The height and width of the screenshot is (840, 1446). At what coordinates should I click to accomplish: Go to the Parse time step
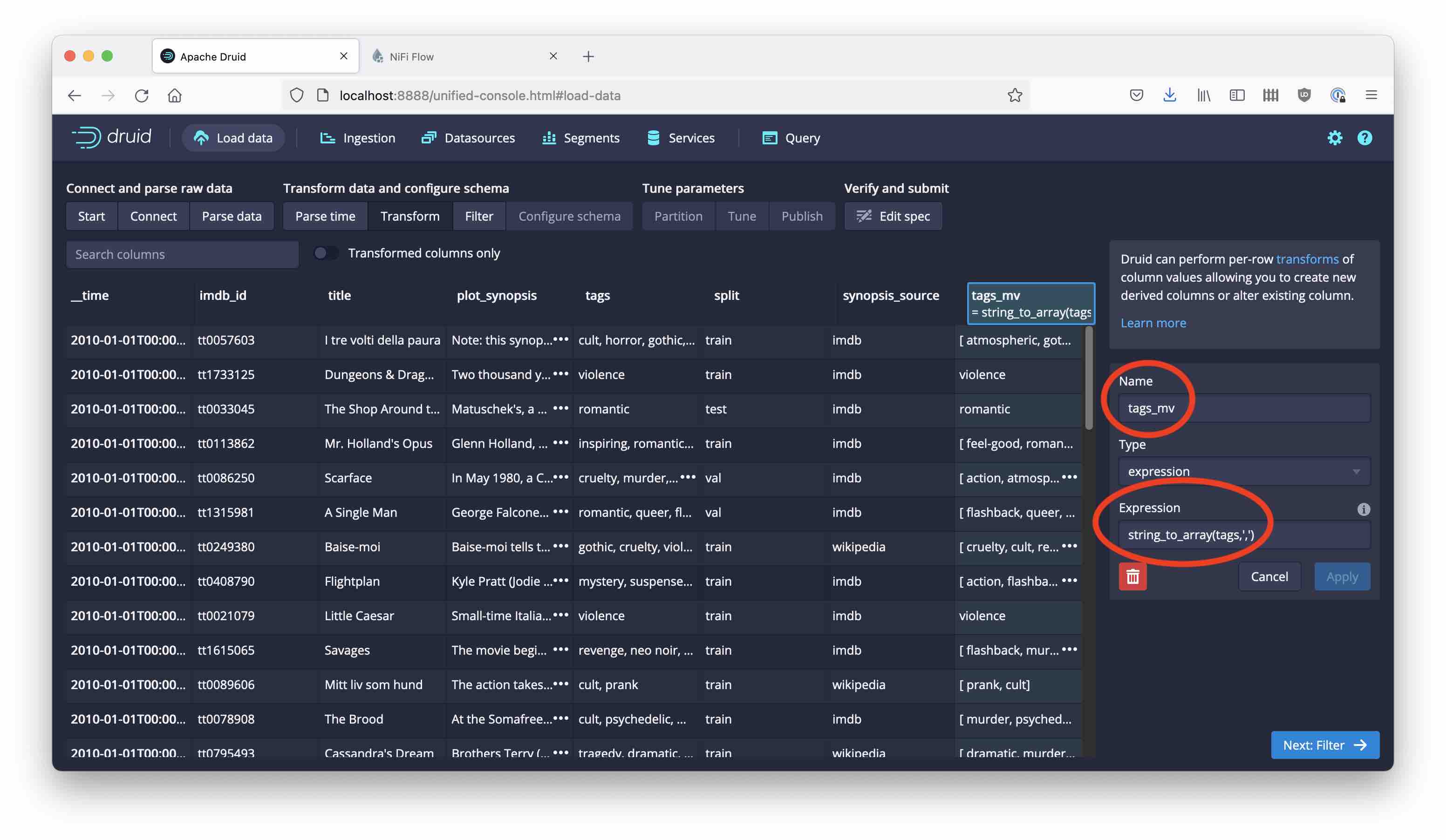[325, 216]
